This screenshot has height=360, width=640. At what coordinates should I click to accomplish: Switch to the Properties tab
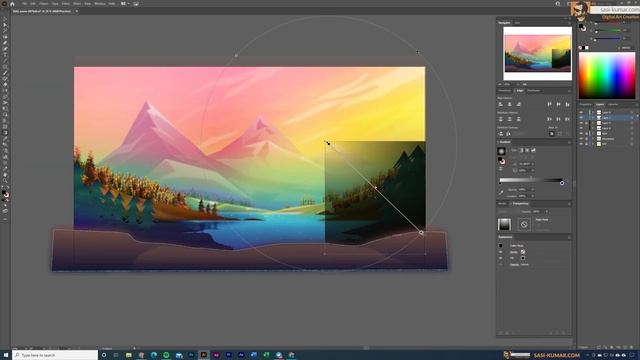pyautogui.click(x=585, y=104)
